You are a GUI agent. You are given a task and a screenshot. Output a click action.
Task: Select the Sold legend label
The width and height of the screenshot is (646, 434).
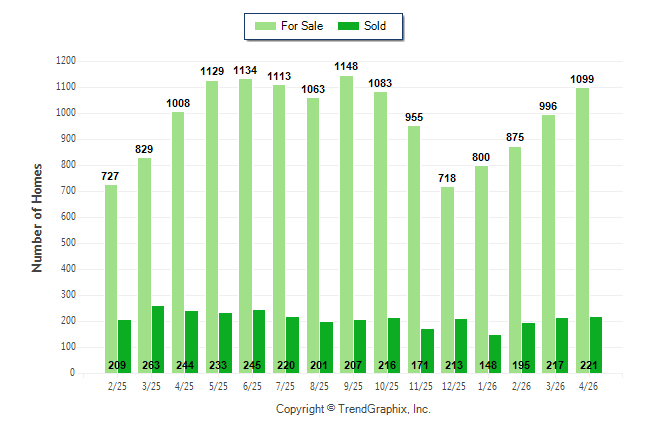(375, 26)
